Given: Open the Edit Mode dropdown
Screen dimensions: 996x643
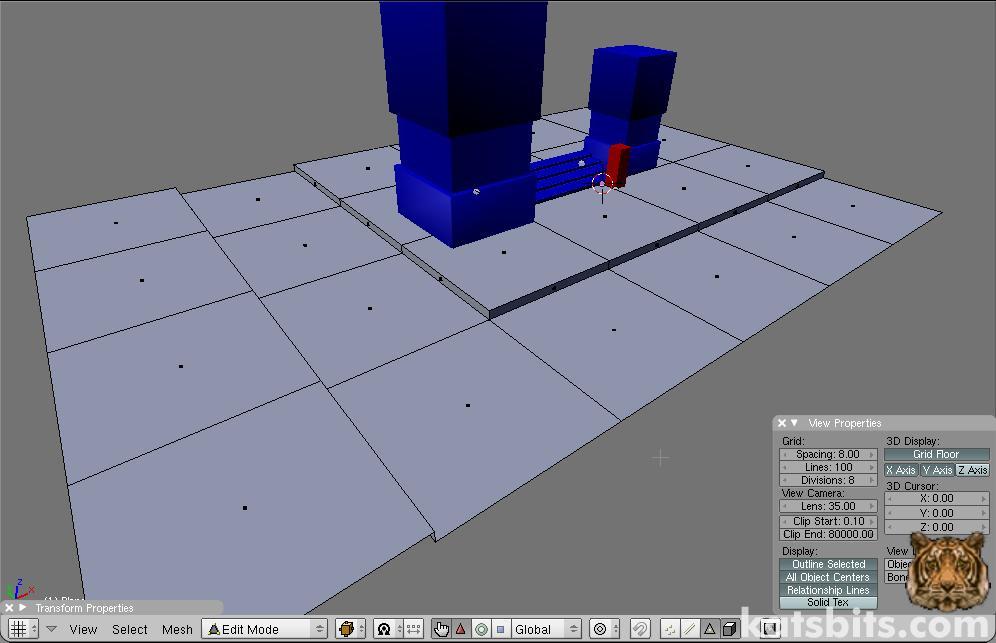Looking at the screenshot, I should click(x=266, y=629).
